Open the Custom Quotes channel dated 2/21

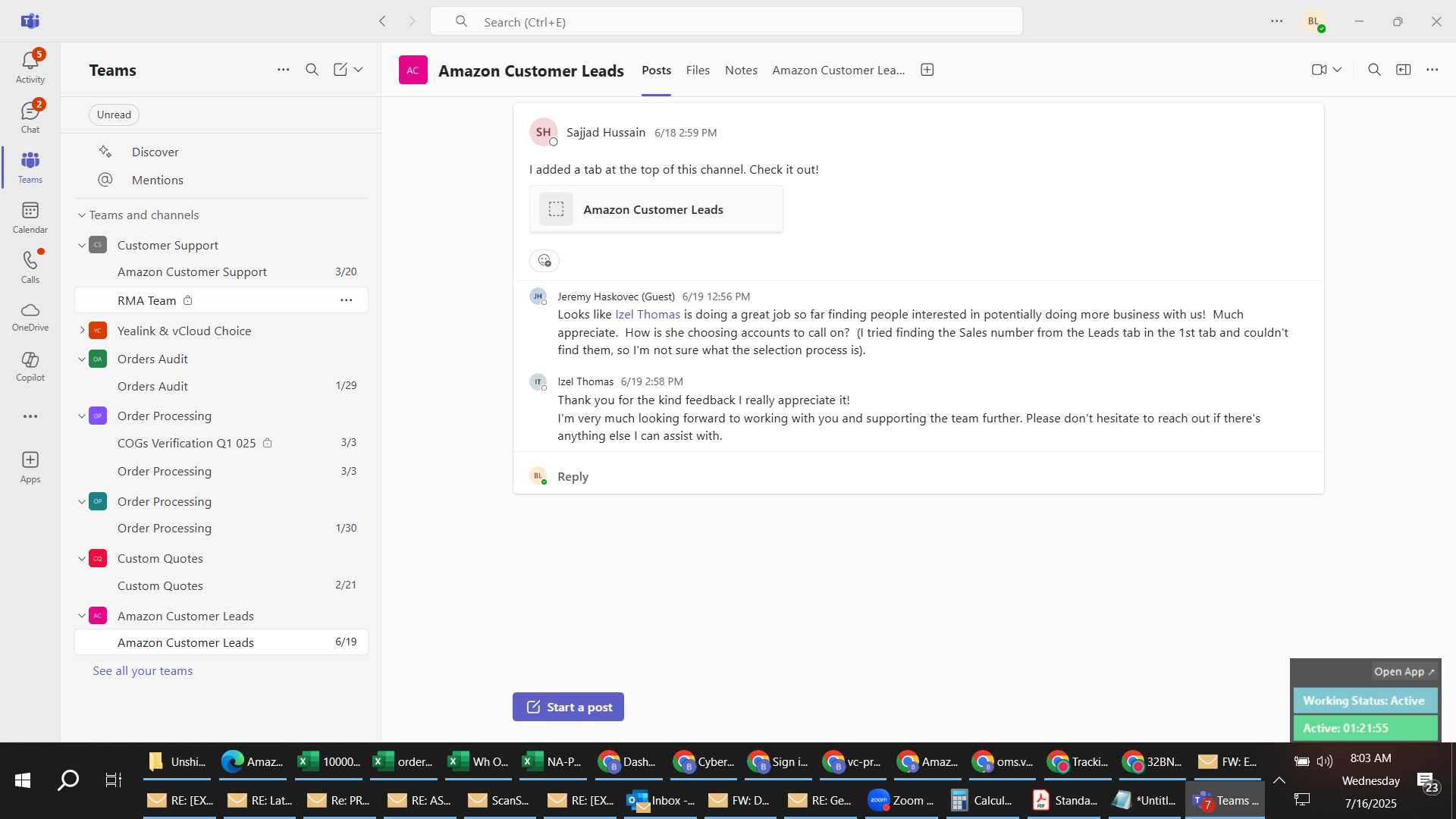(221, 585)
